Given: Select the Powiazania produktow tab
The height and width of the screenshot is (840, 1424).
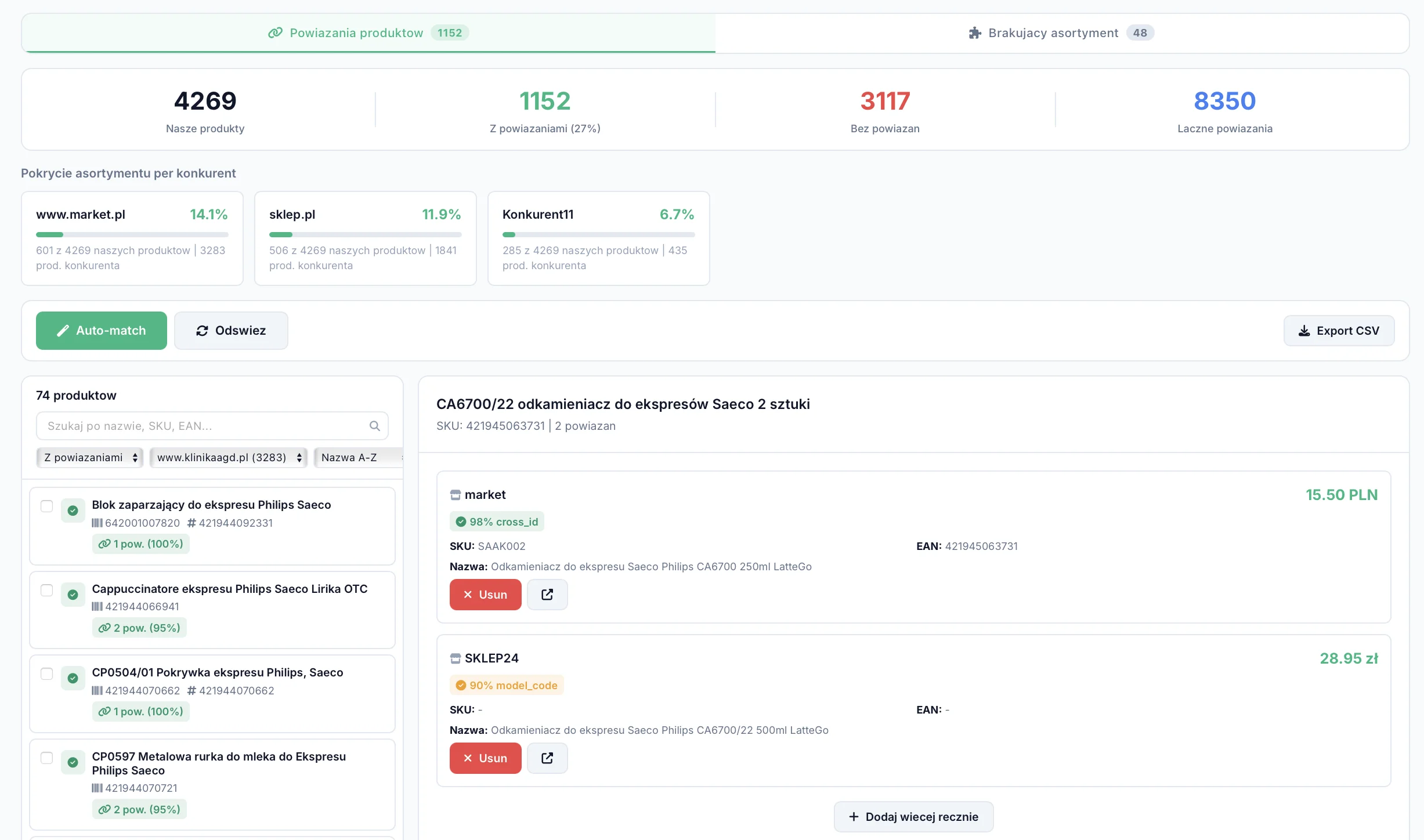Looking at the screenshot, I should [368, 33].
